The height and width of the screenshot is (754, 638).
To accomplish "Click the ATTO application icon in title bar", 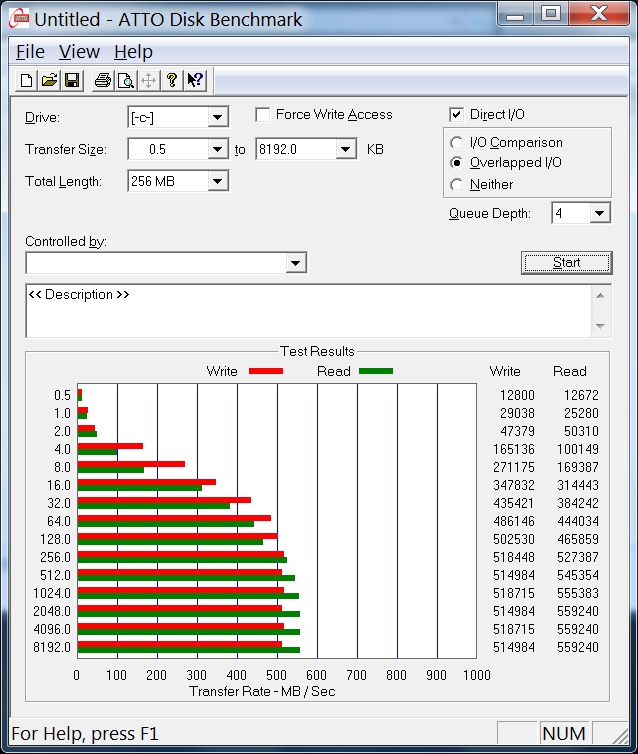I will pos(18,19).
